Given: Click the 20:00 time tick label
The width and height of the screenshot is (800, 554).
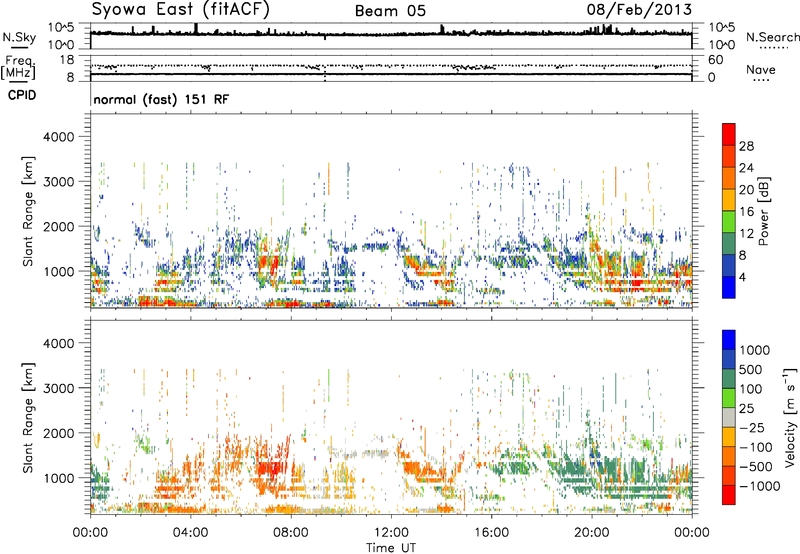Looking at the screenshot, I should tap(591, 533).
